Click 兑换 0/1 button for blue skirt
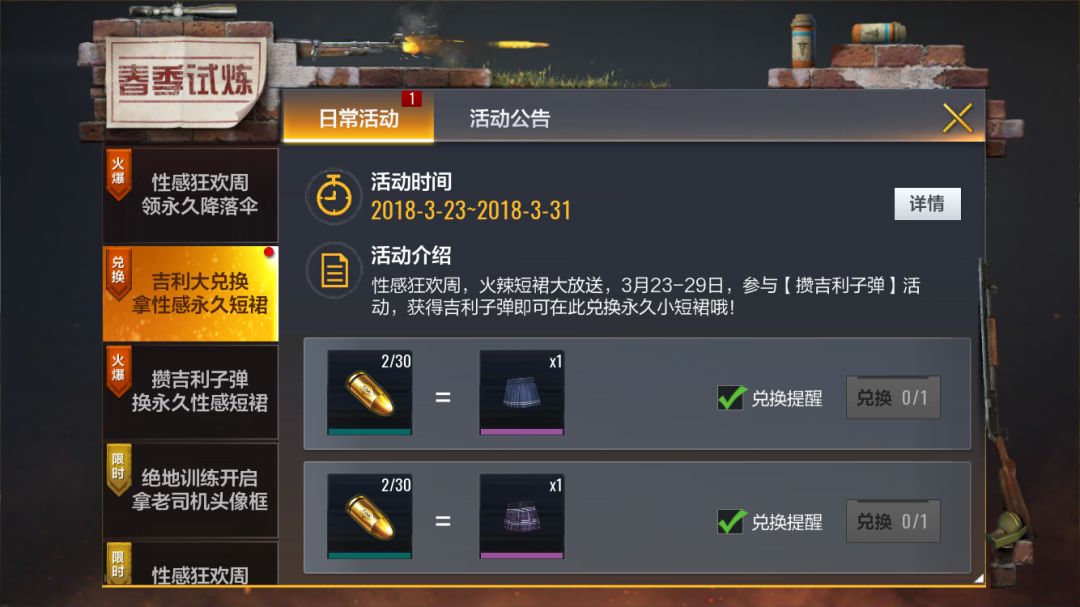This screenshot has width=1080, height=607. [893, 398]
